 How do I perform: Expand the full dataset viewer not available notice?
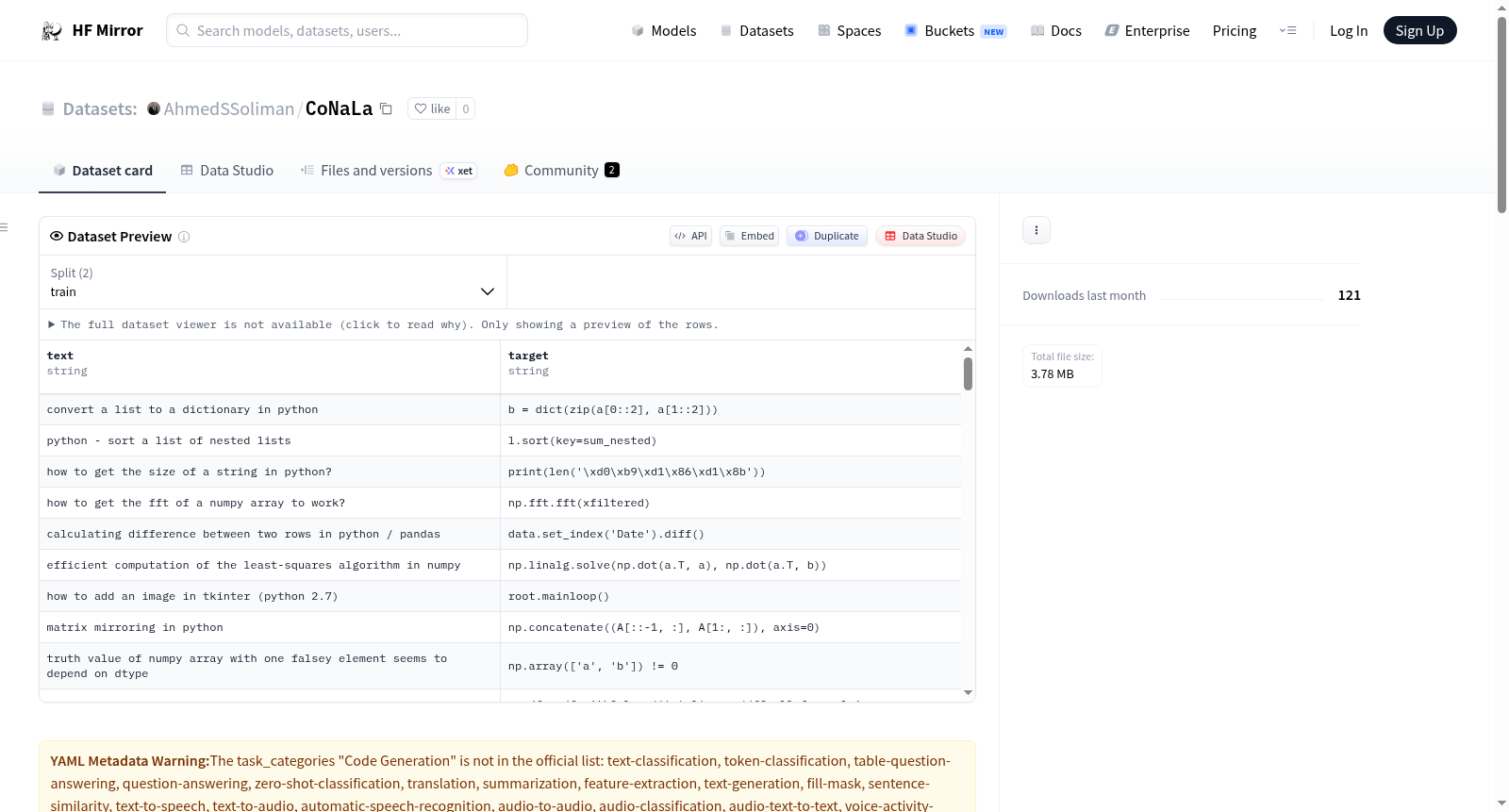383,324
